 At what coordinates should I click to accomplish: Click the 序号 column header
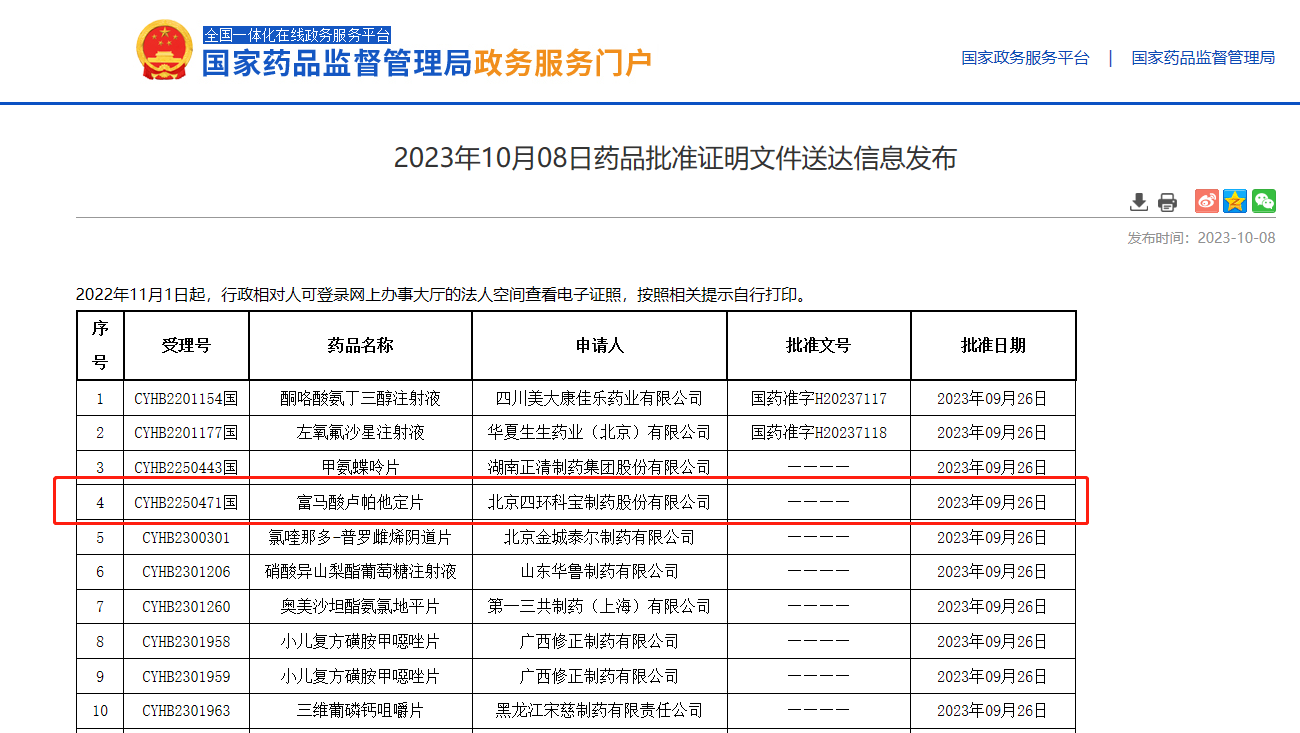pyautogui.click(x=100, y=345)
